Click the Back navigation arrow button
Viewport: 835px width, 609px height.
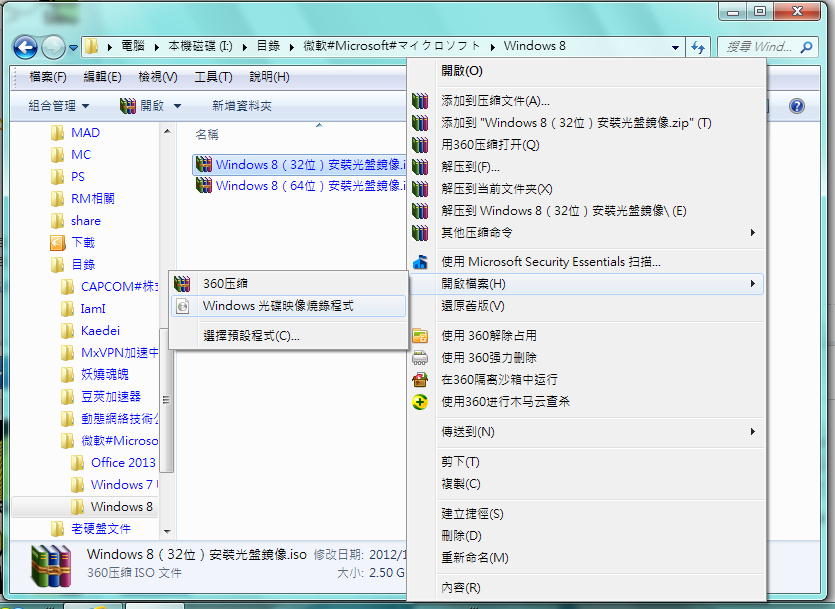pos(25,47)
